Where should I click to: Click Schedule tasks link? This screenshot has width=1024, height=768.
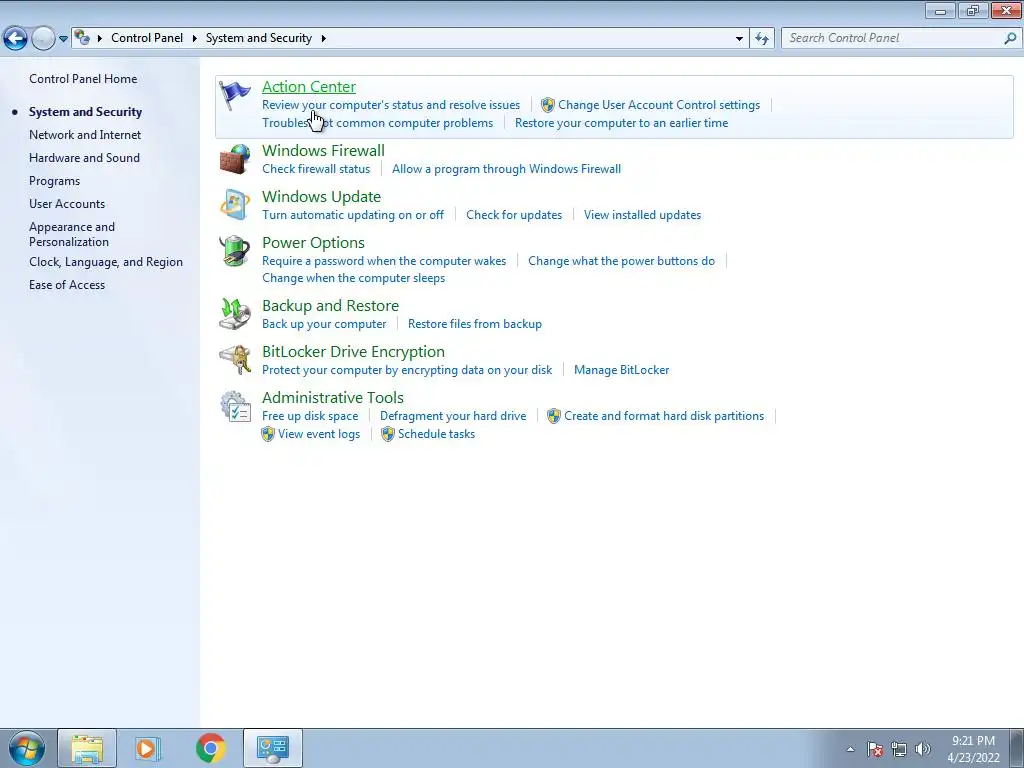[x=436, y=434]
